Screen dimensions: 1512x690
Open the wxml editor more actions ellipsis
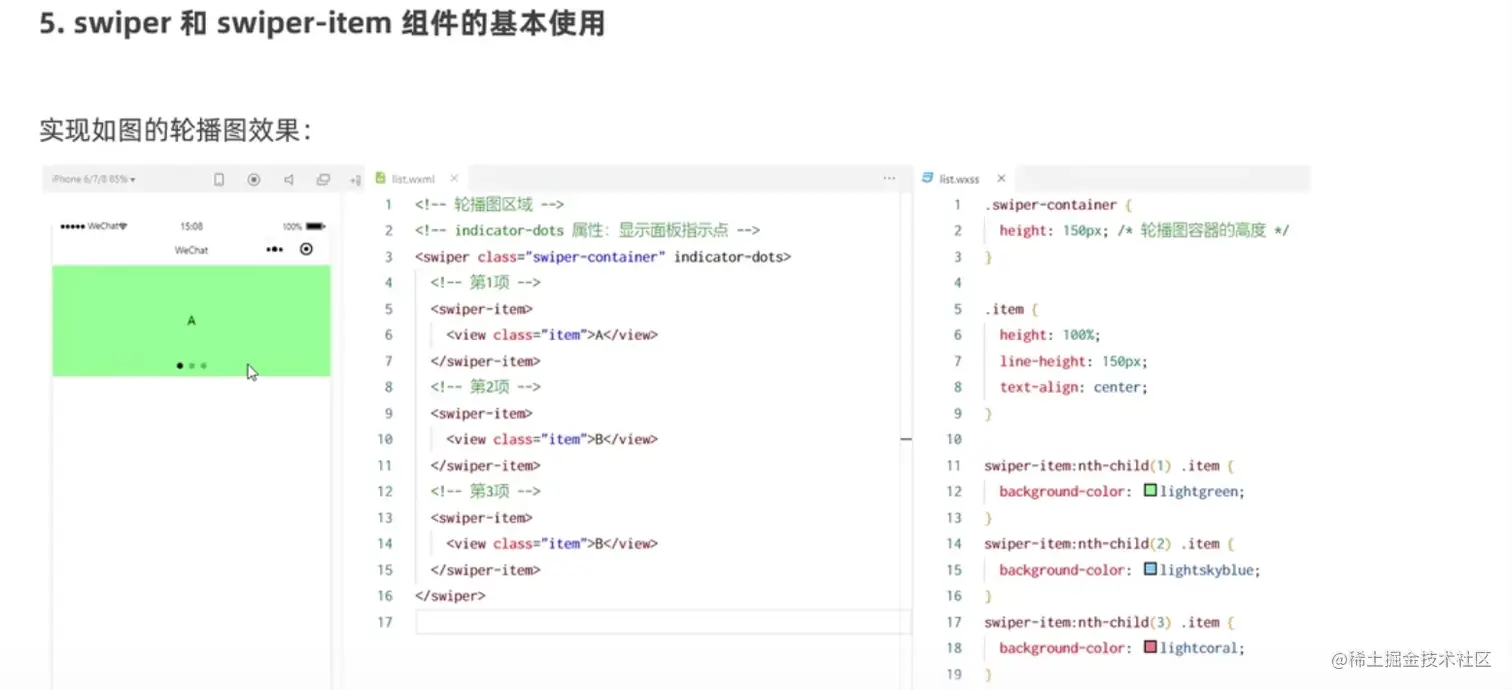click(x=889, y=179)
